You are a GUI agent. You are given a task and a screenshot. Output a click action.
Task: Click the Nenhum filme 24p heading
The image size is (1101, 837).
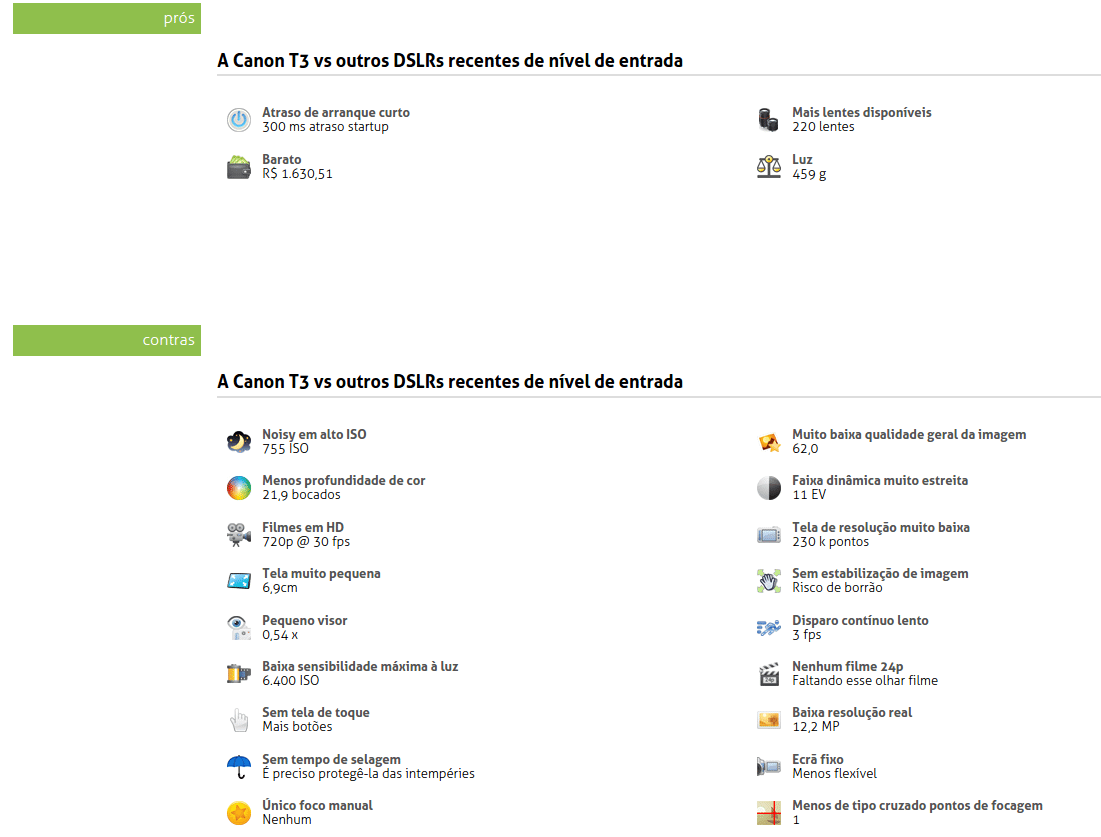[848, 666]
